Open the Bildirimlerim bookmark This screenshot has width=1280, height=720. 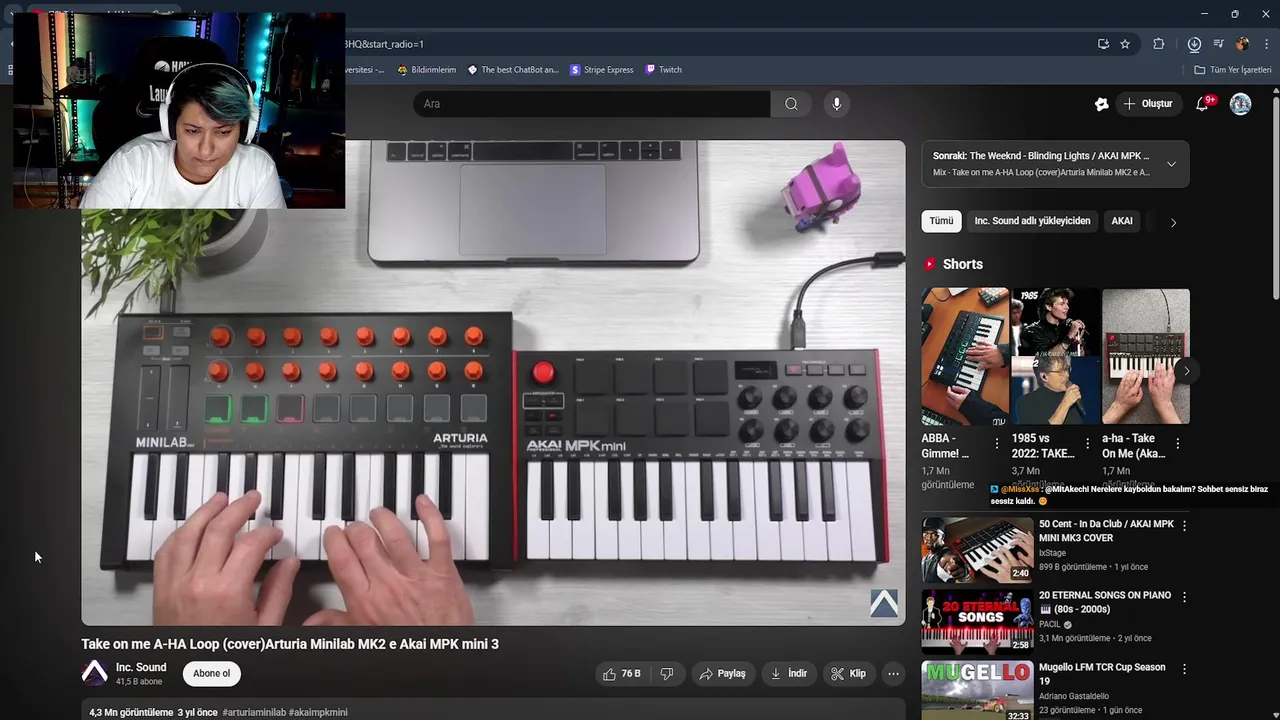click(x=427, y=70)
